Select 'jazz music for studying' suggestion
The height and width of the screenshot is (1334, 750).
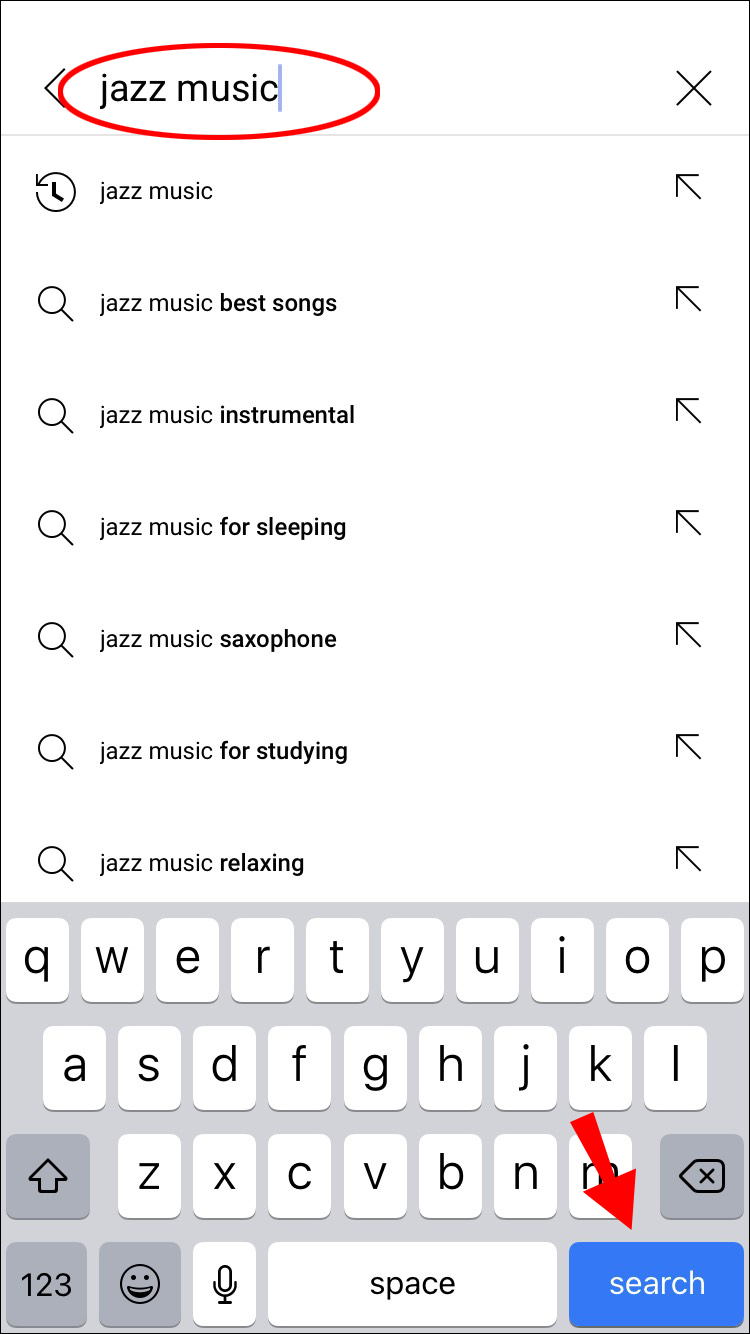224,751
